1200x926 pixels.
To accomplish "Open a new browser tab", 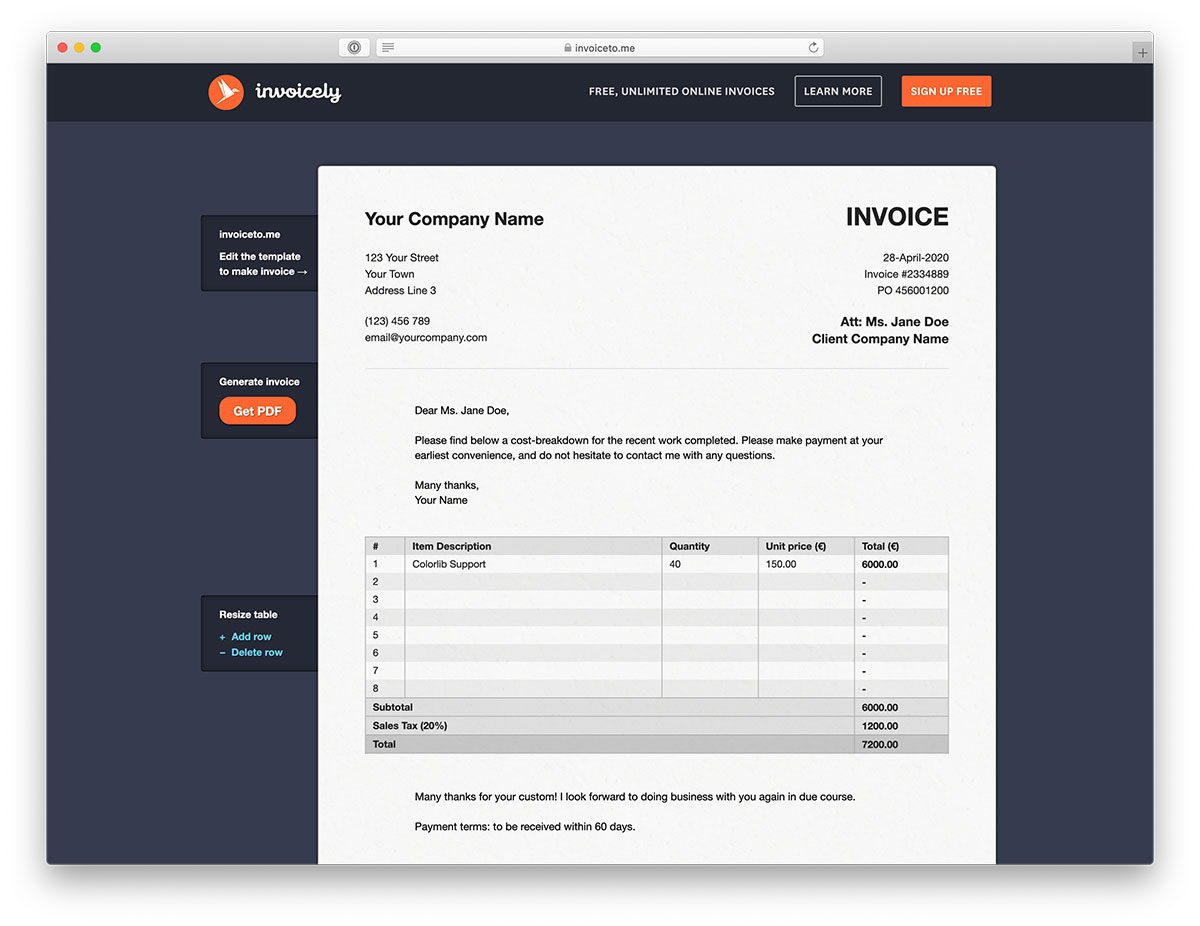I will tap(1142, 52).
